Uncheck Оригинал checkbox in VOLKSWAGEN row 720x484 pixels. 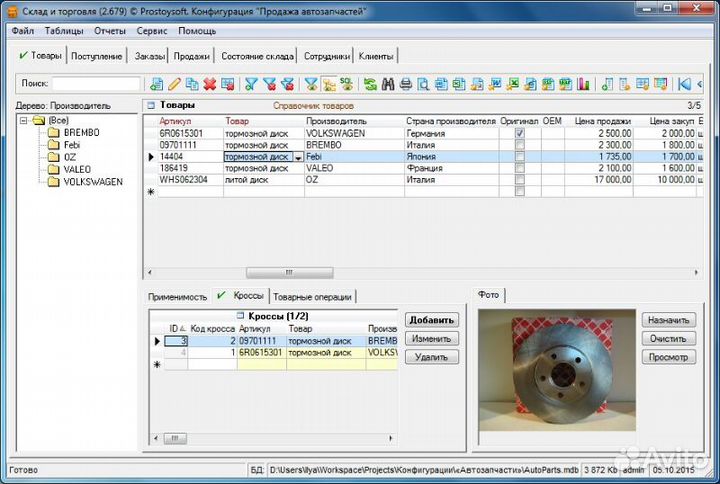[518, 133]
